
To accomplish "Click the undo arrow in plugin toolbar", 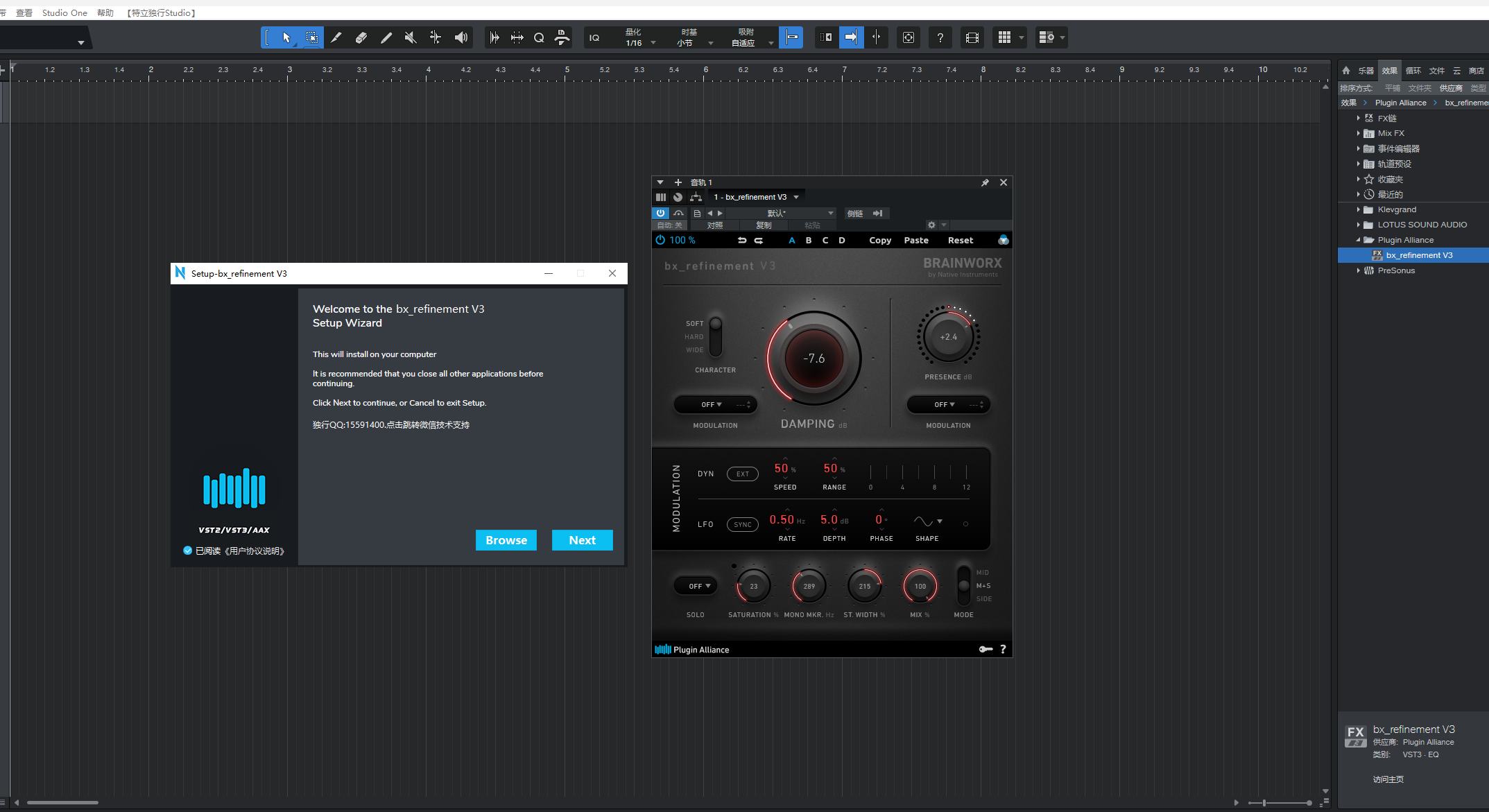I will [x=741, y=240].
